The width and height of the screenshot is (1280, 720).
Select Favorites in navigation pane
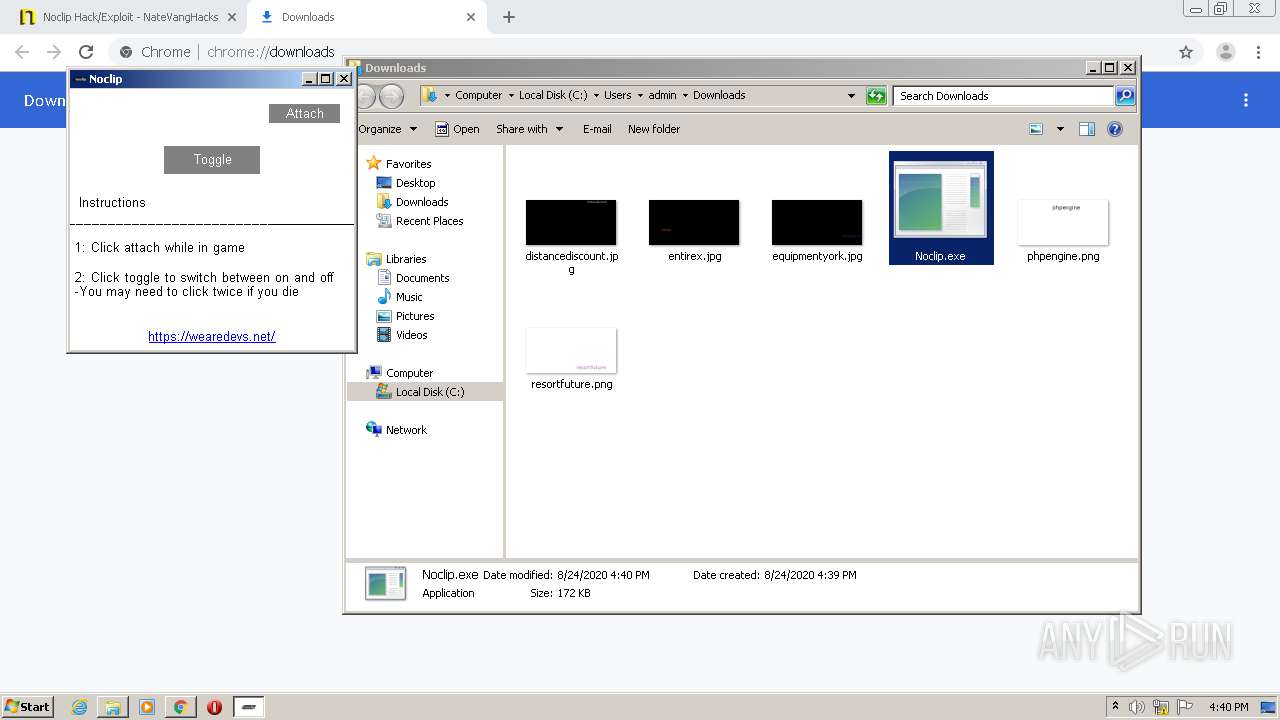(408, 164)
